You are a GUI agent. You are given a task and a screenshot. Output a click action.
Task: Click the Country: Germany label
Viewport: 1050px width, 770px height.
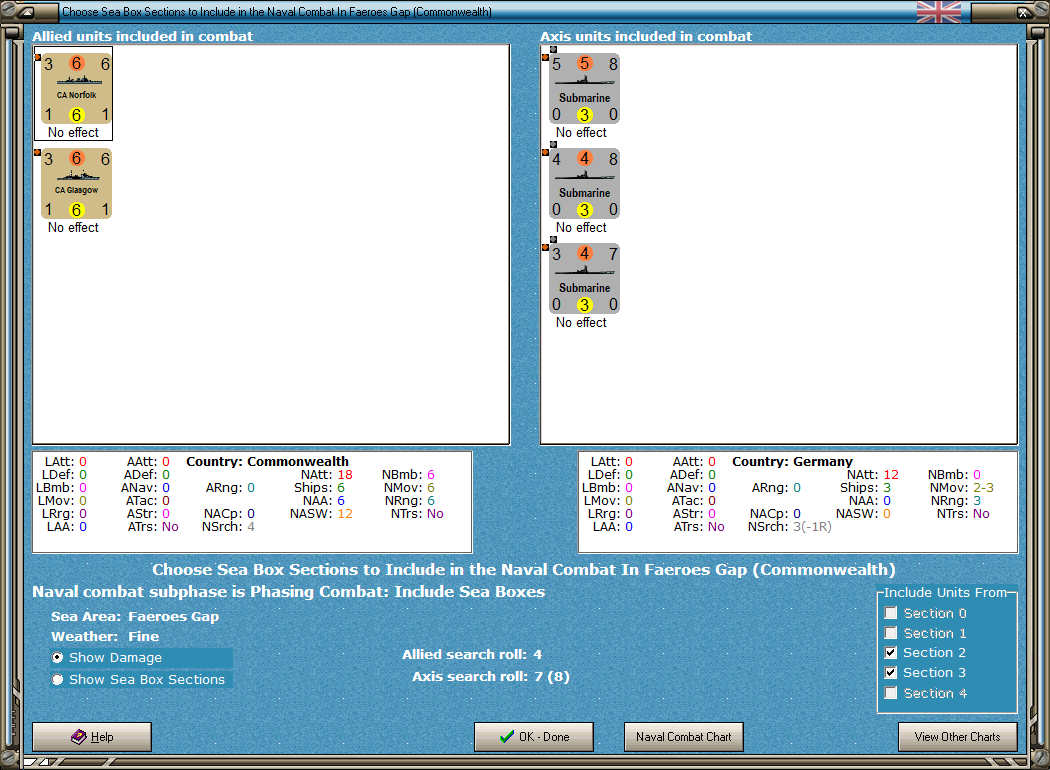[x=792, y=461]
